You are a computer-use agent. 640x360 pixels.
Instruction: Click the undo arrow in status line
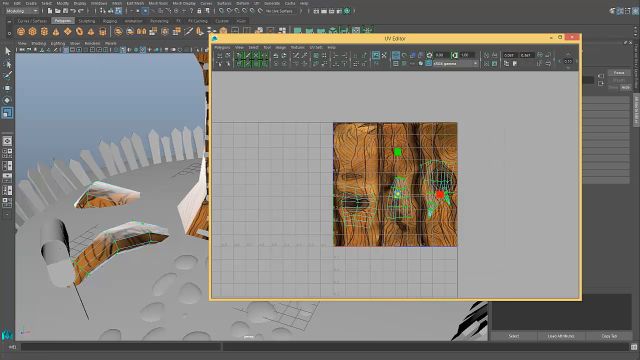tap(73, 11)
